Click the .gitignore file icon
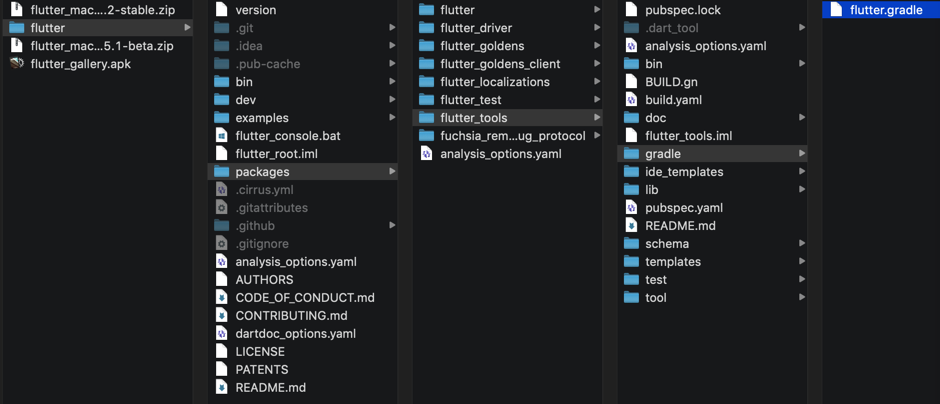 pos(222,244)
